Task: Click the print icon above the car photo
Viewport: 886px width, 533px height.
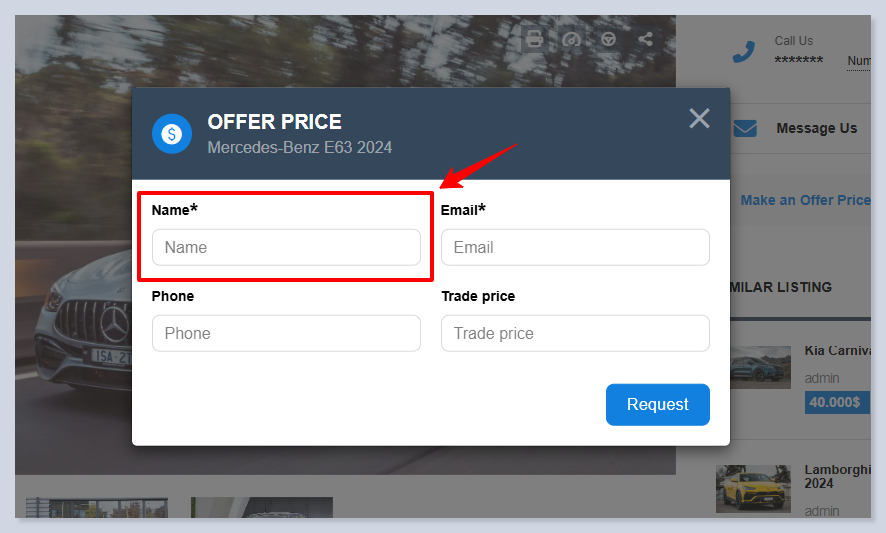Action: (x=535, y=39)
